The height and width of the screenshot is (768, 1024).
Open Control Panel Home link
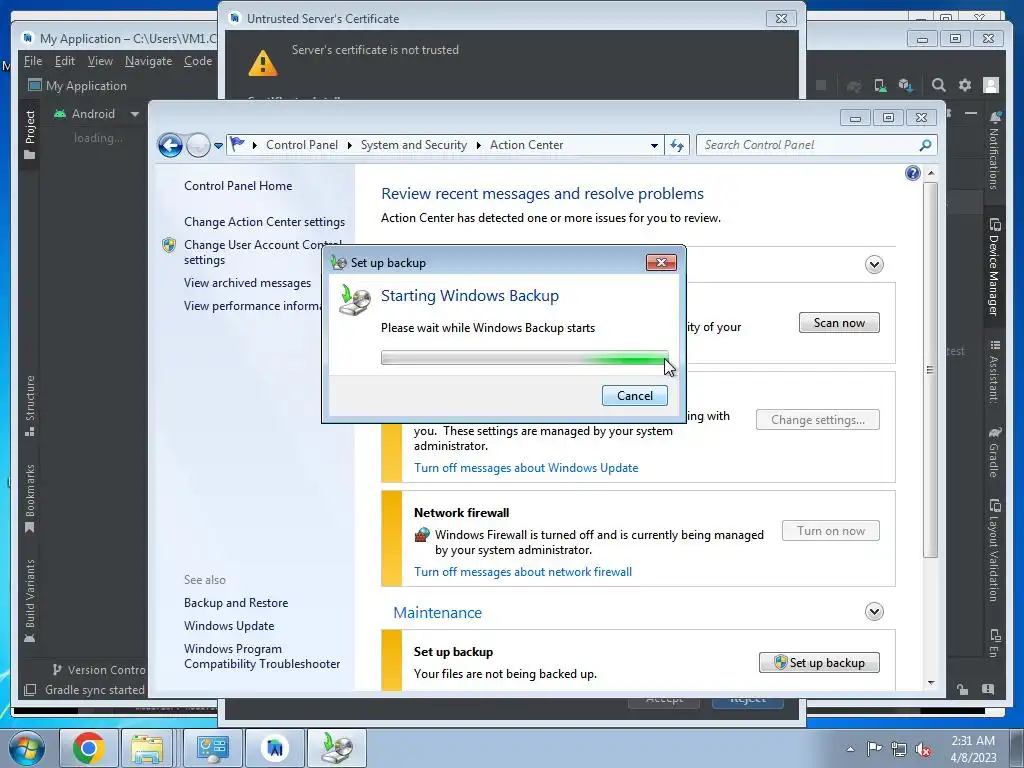[x=238, y=185]
